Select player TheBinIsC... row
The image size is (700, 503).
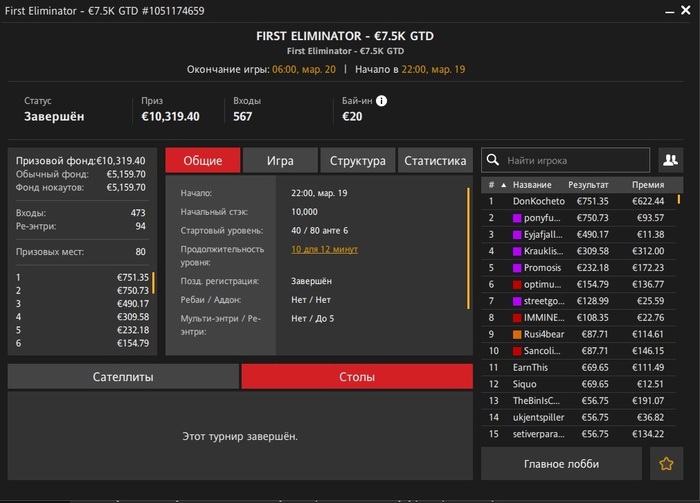(579, 401)
